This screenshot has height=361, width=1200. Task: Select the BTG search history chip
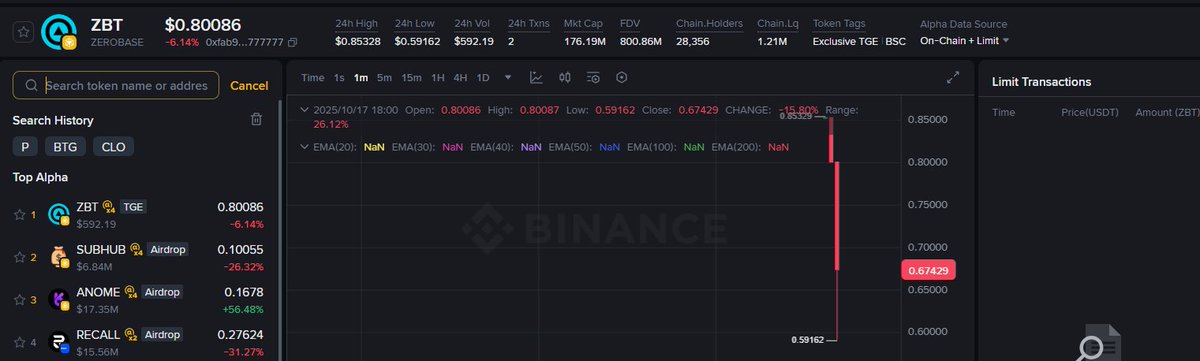(x=65, y=147)
